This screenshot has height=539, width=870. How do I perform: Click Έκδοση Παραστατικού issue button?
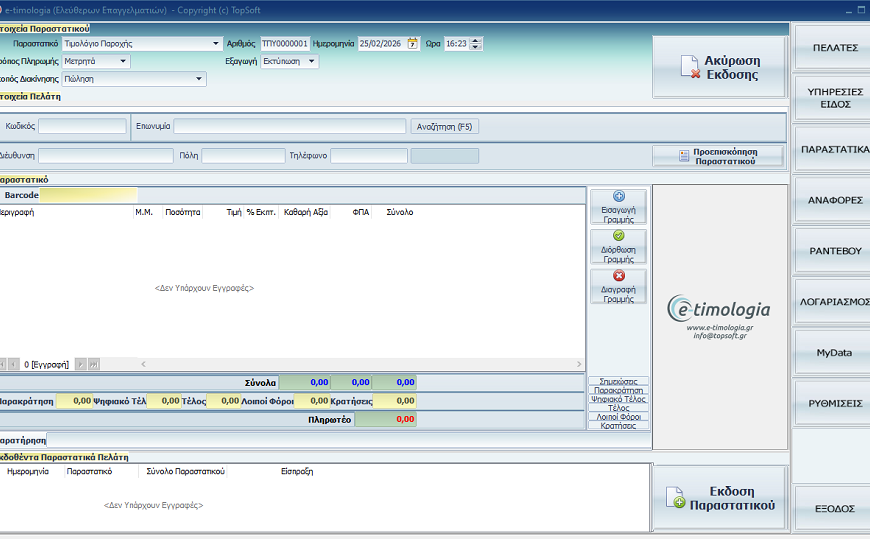(718, 498)
